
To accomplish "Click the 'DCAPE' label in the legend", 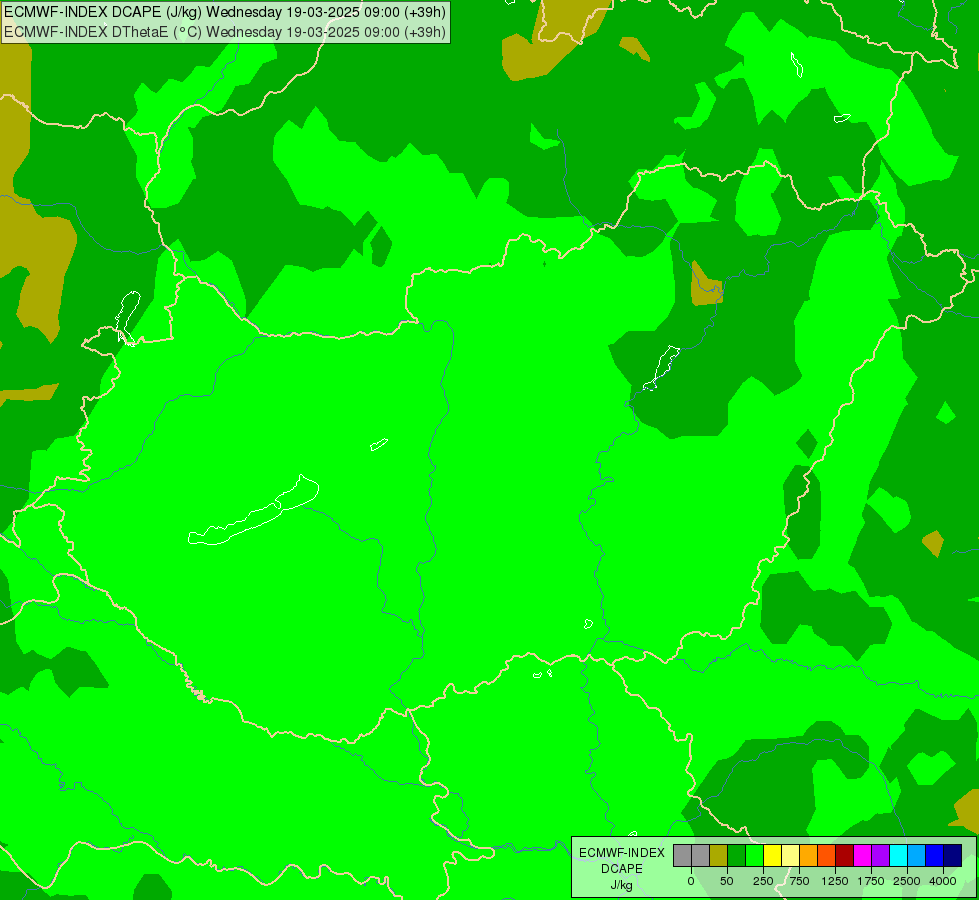I will pos(622,869).
